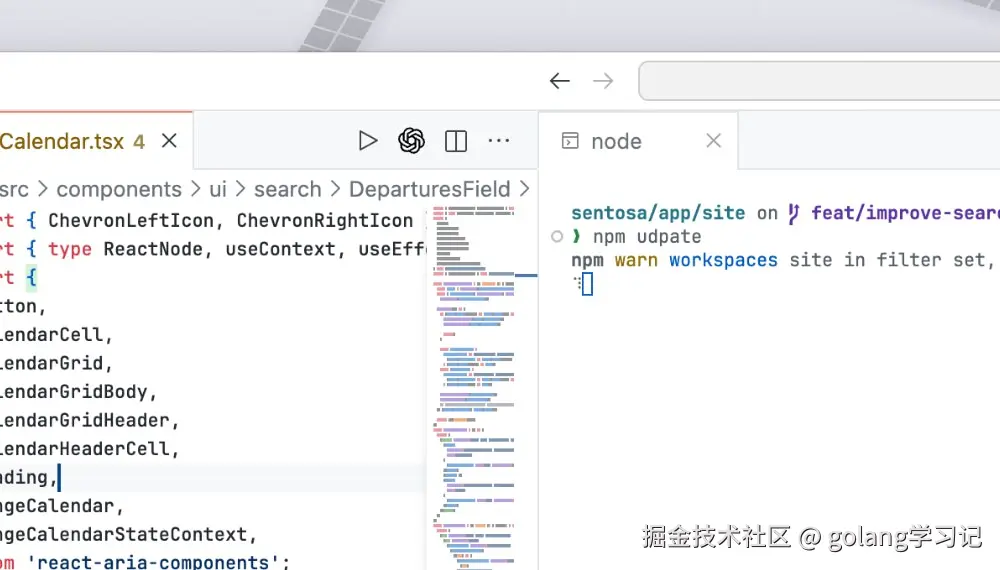
Task: Open the ui breadcrumb
Action: point(218,189)
